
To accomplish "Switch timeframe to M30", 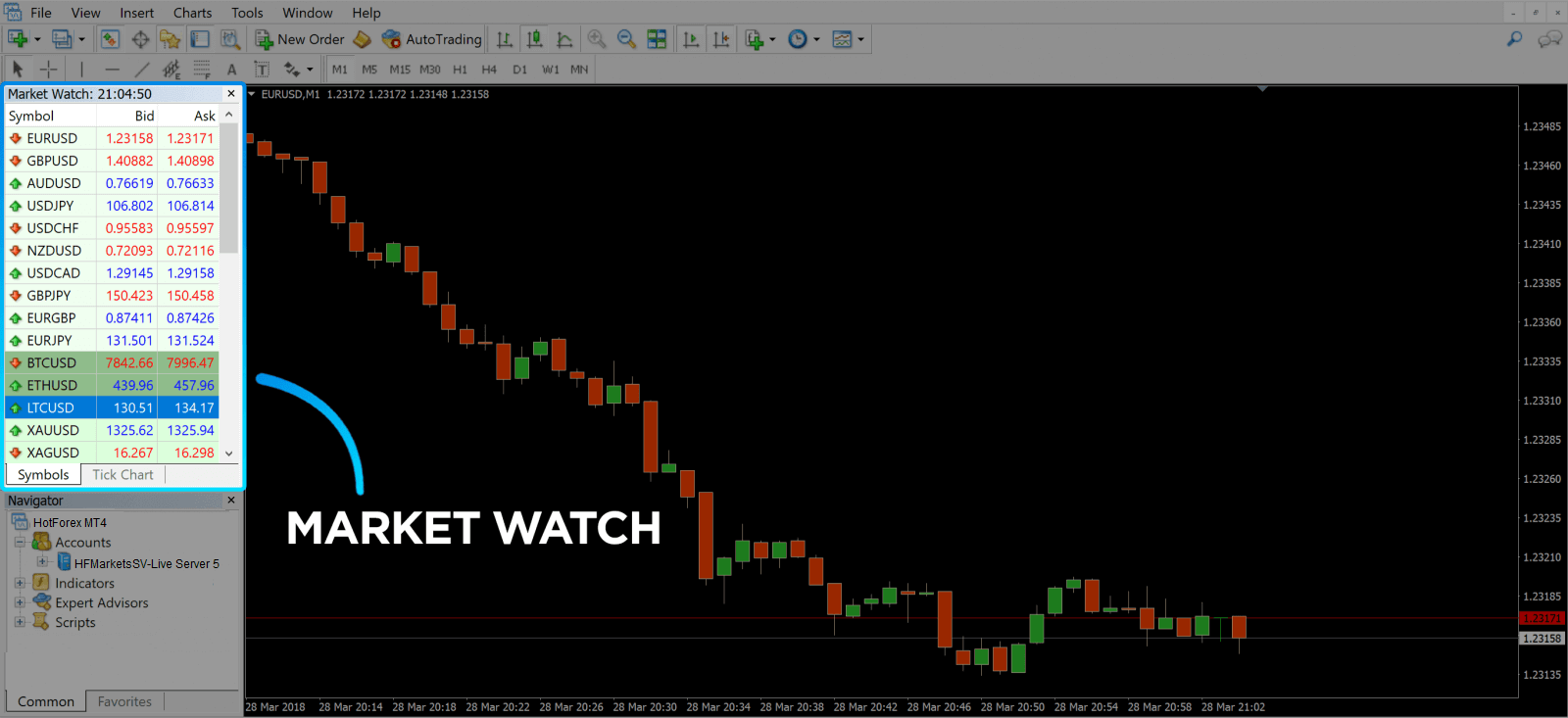I will tap(430, 70).
